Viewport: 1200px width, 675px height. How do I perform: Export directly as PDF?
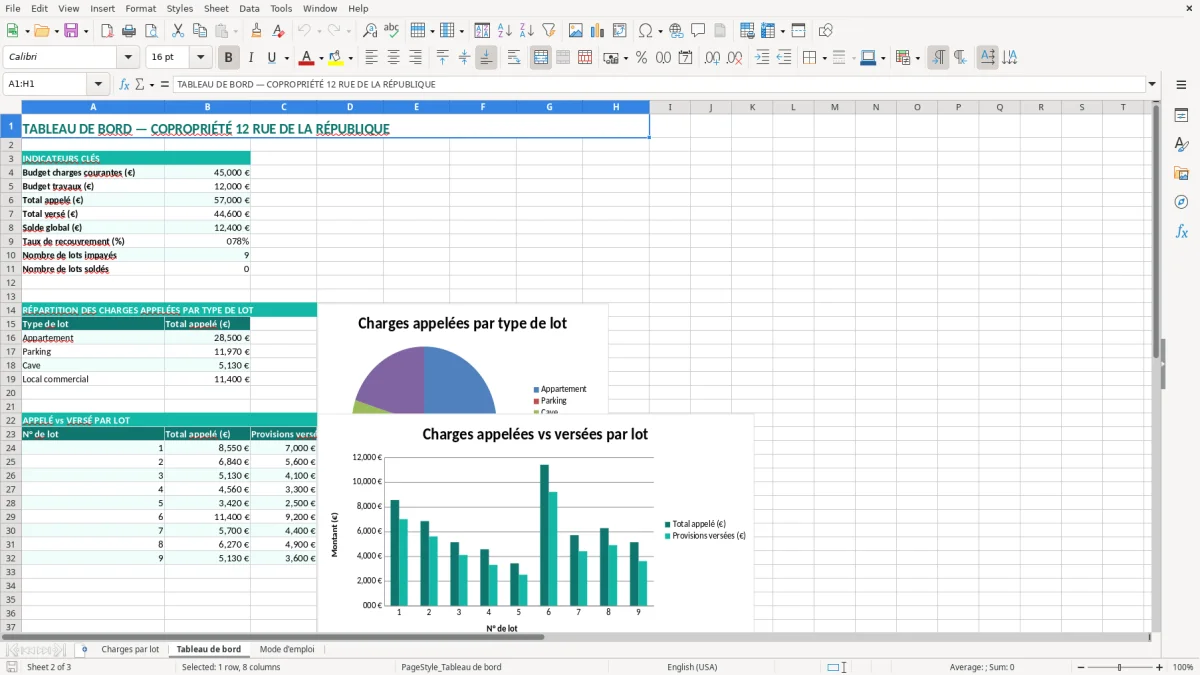[107, 31]
